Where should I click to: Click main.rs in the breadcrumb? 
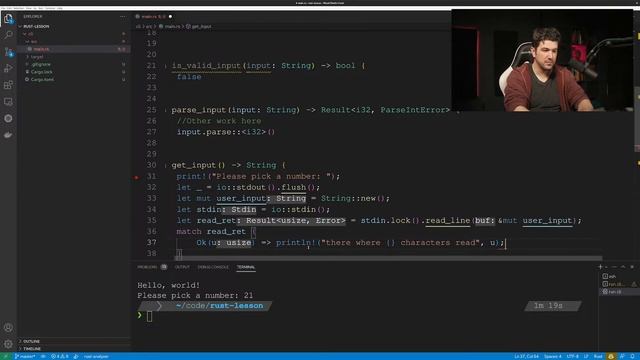coord(172,26)
